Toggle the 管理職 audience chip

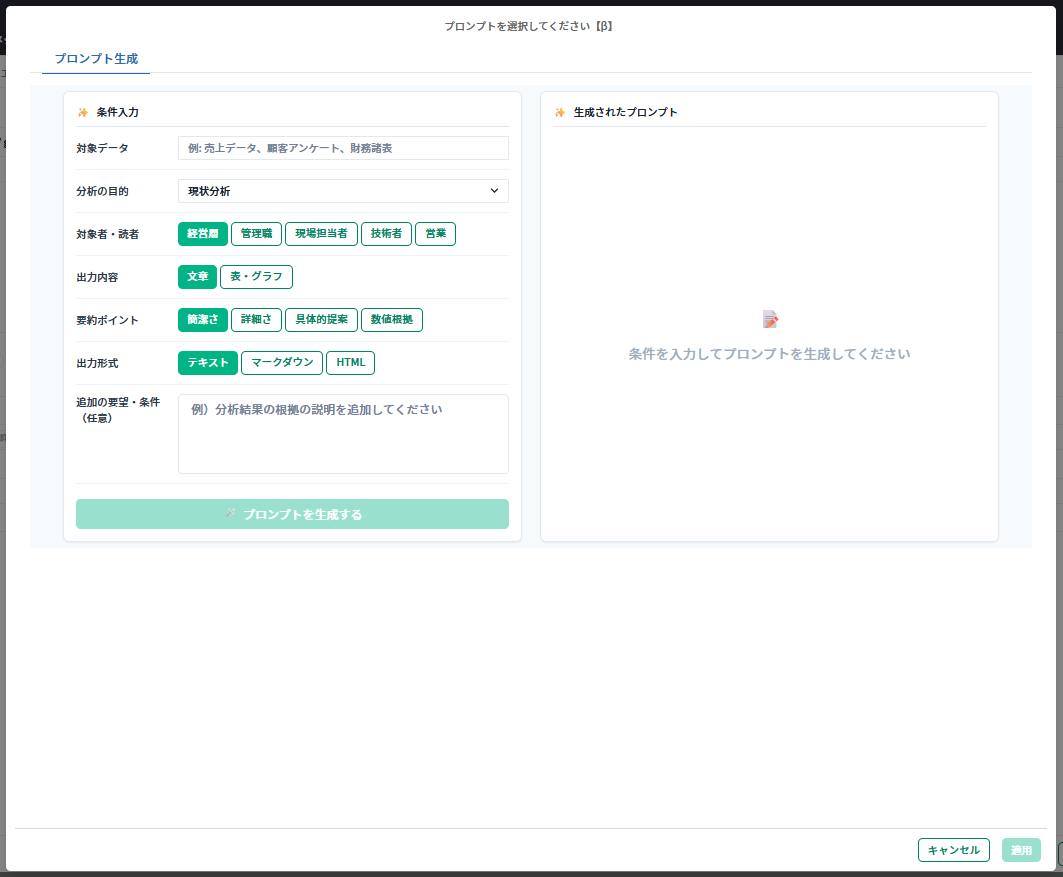(256, 234)
